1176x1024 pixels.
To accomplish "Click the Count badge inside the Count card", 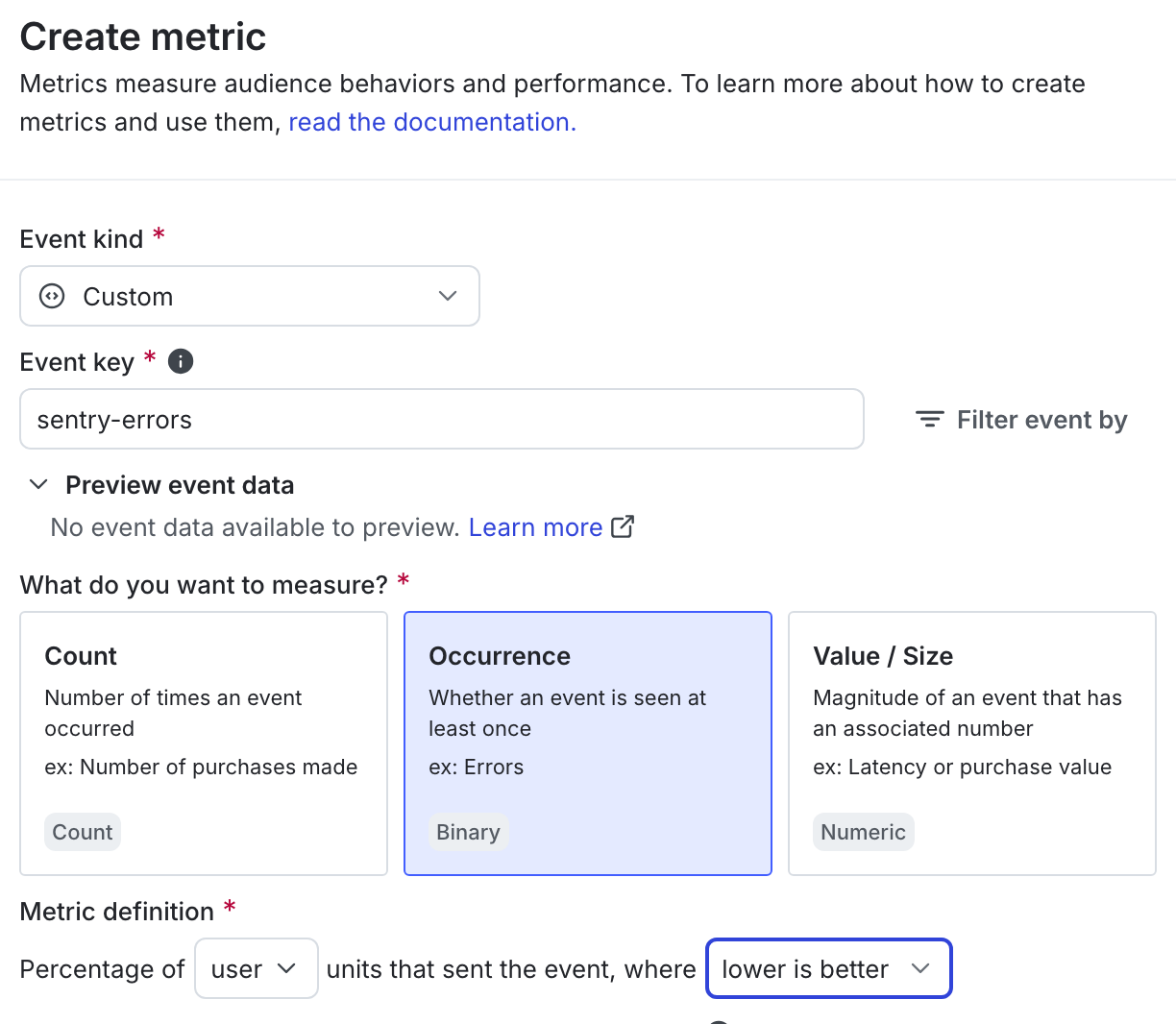I will [x=82, y=832].
